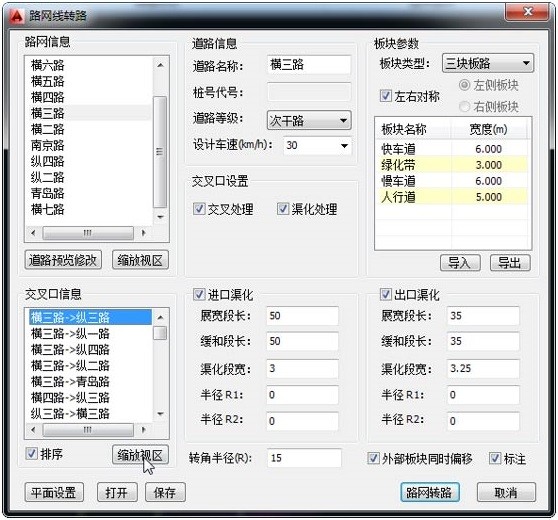
Task: Click the 路网转路 button
Action: click(x=430, y=492)
